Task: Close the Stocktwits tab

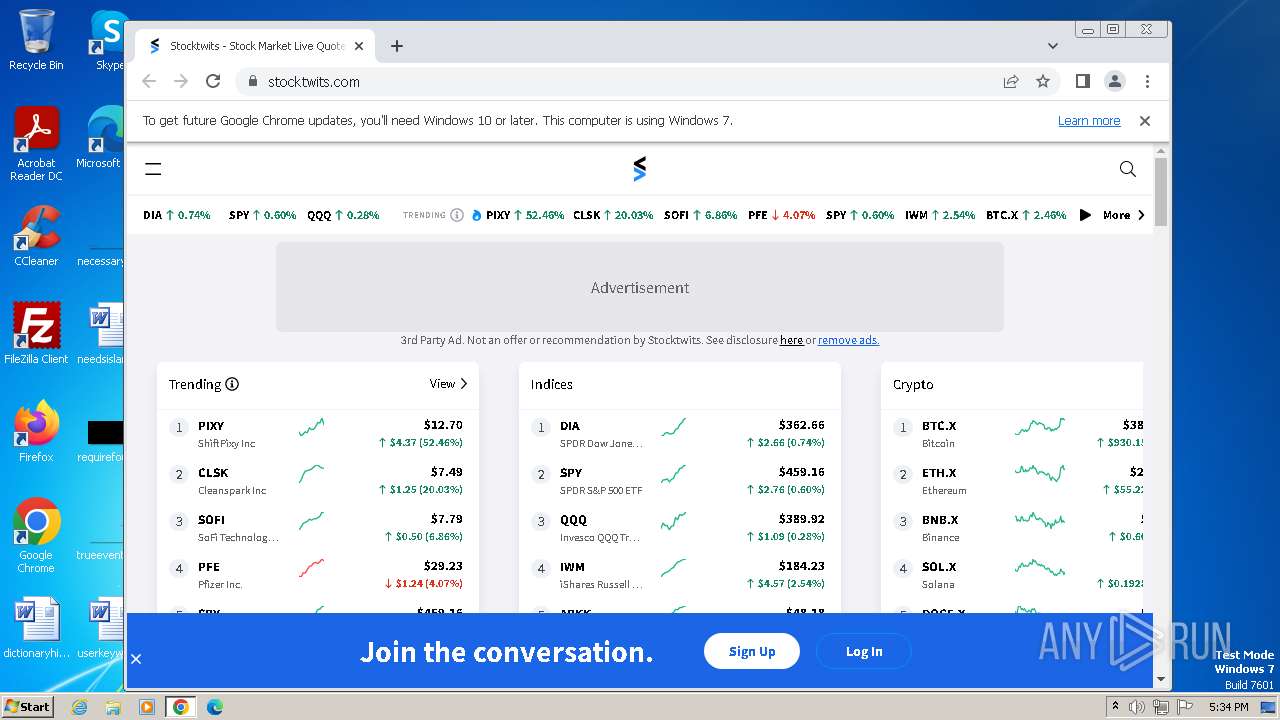Action: tap(359, 46)
